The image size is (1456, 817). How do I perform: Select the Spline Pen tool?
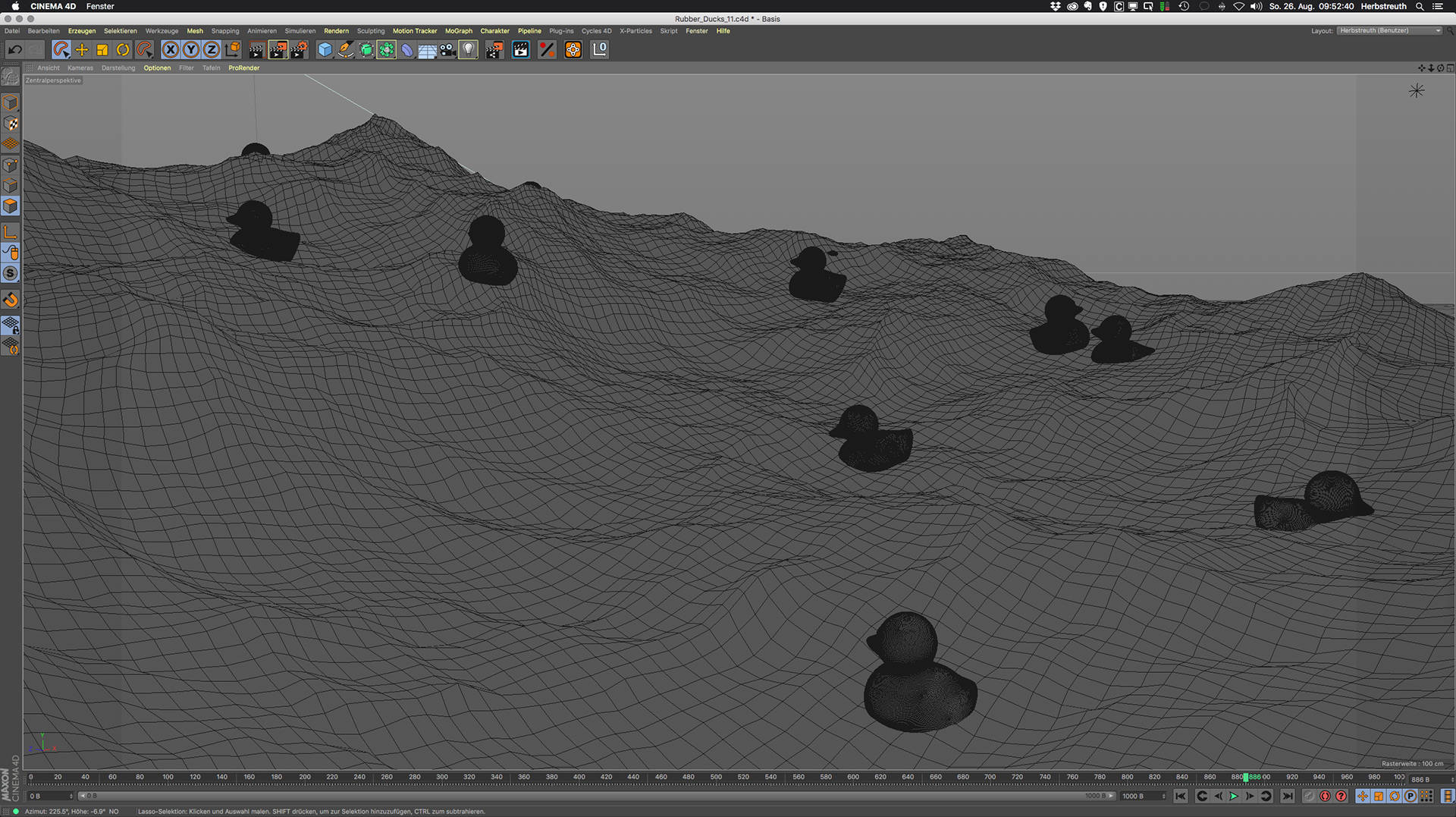coord(346,50)
